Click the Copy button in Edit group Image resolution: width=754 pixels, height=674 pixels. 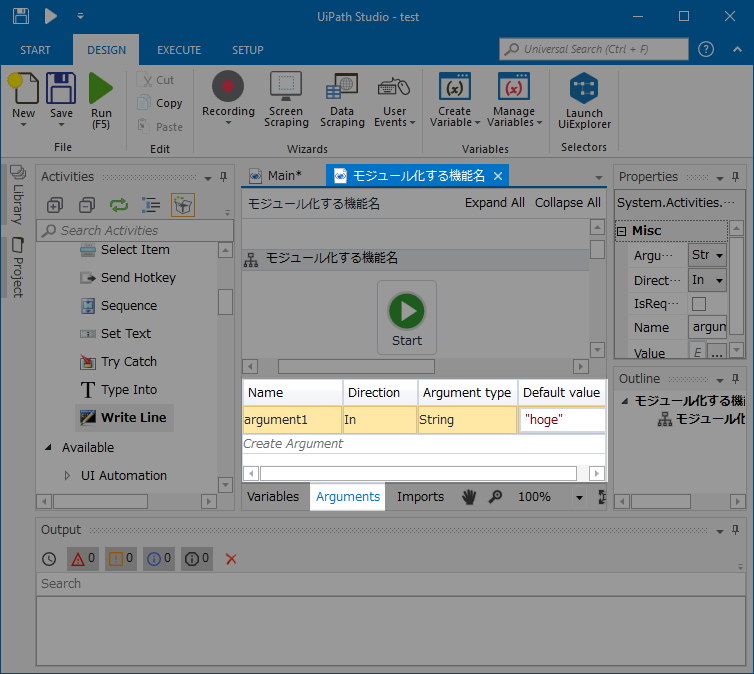coord(160,103)
